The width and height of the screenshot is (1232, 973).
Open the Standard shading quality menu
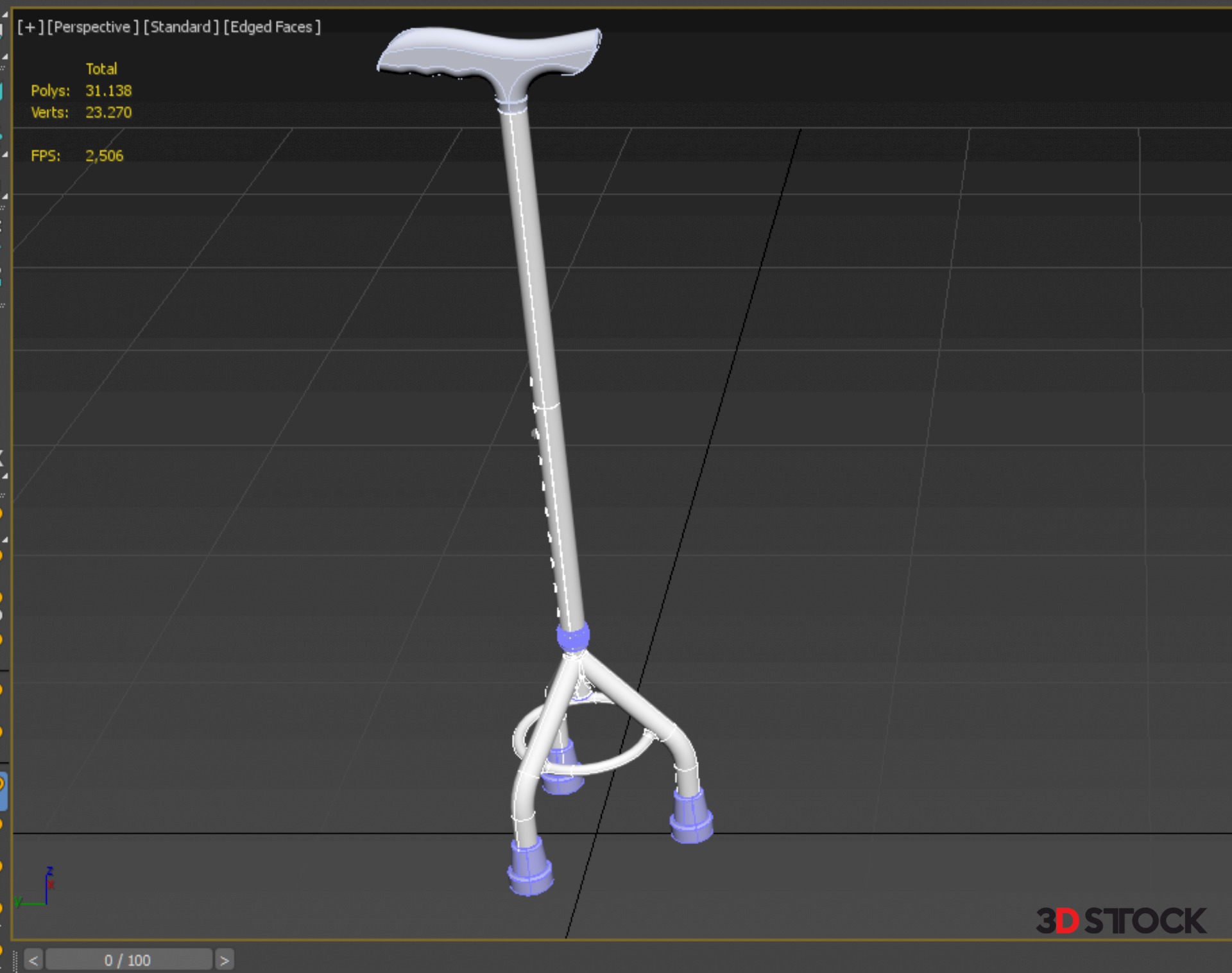180,27
